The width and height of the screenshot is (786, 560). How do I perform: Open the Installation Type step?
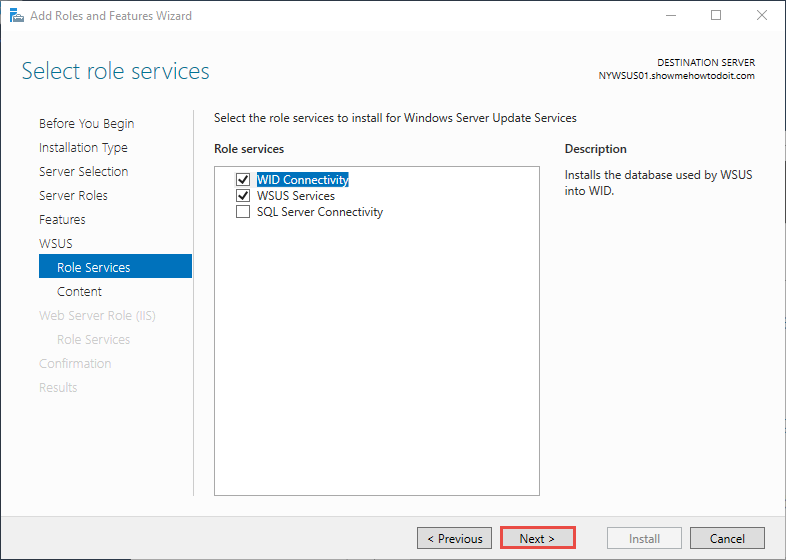tap(83, 147)
